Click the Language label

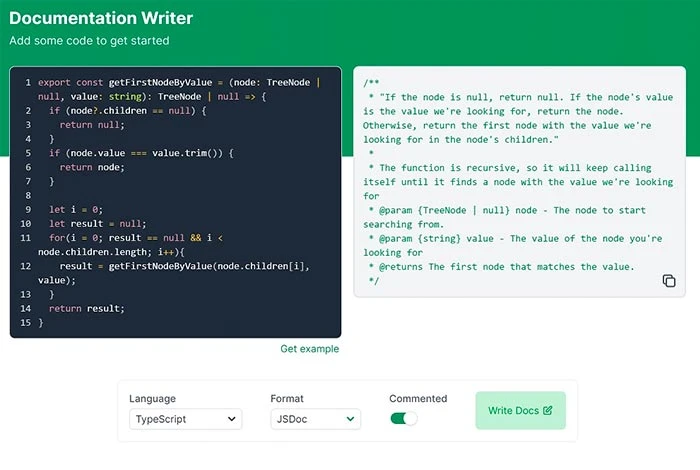tap(152, 399)
